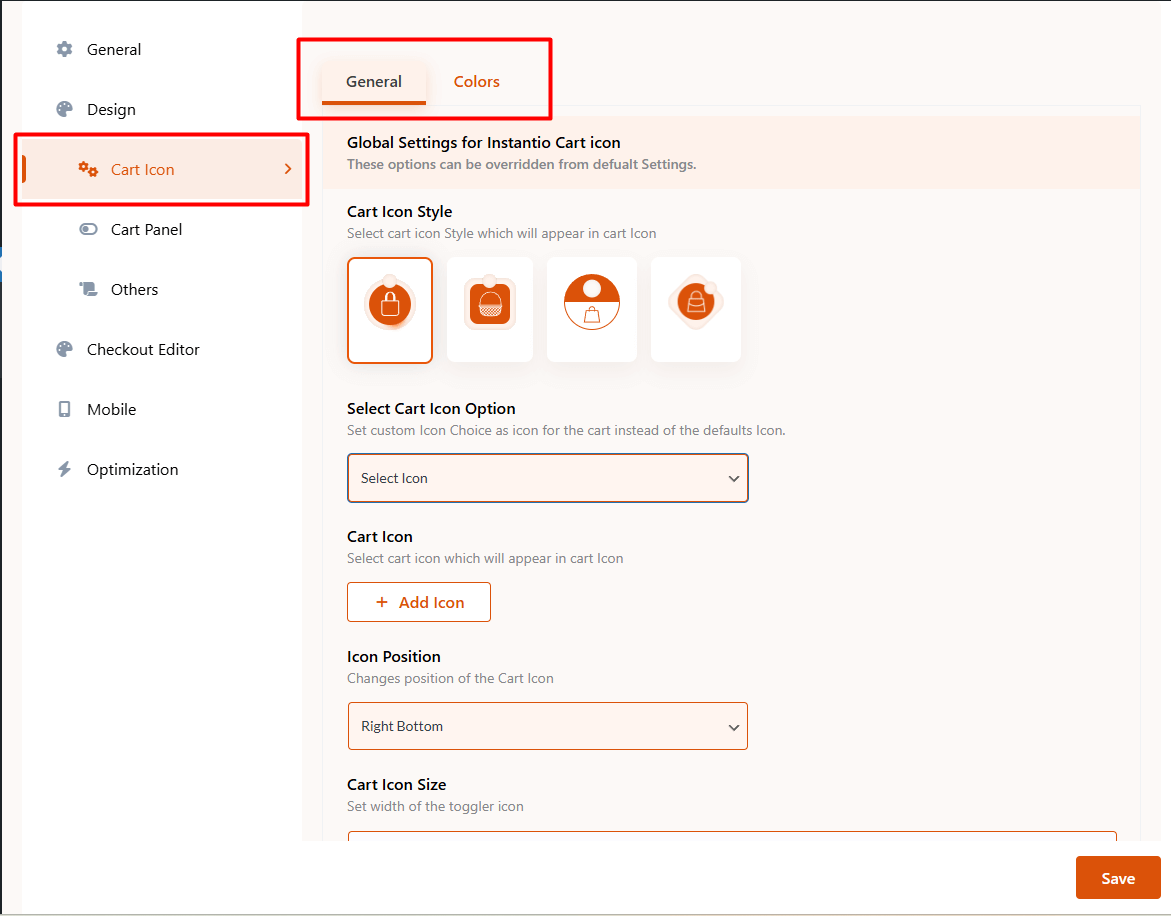Switch to the Colors tab
Viewport: 1171px width, 916px height.
coord(476,82)
